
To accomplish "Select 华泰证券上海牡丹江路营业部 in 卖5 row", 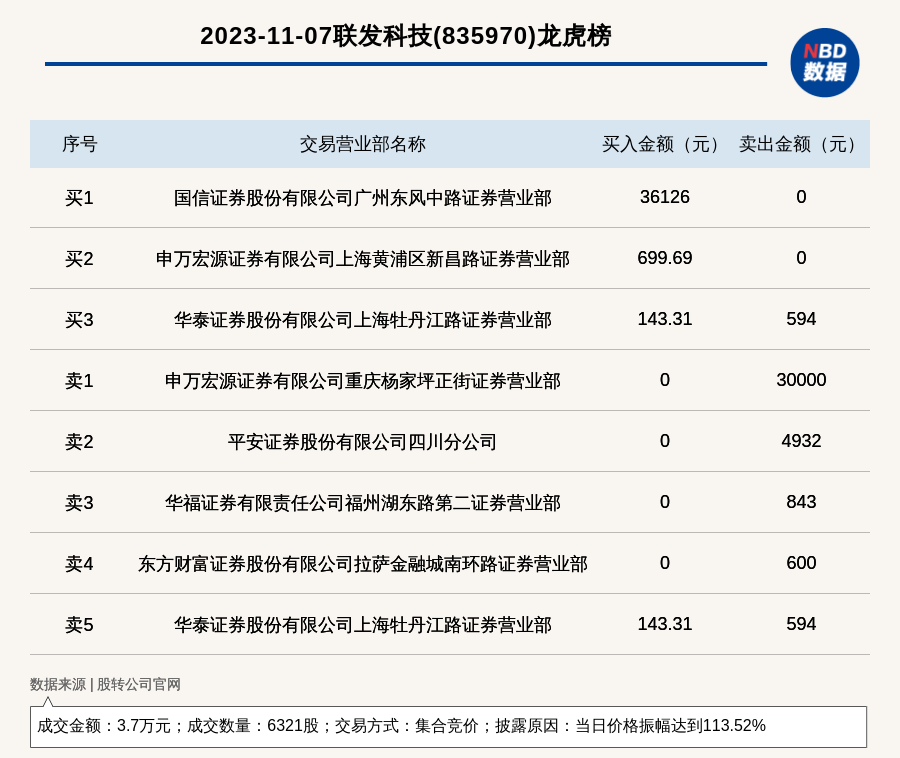I will [363, 625].
